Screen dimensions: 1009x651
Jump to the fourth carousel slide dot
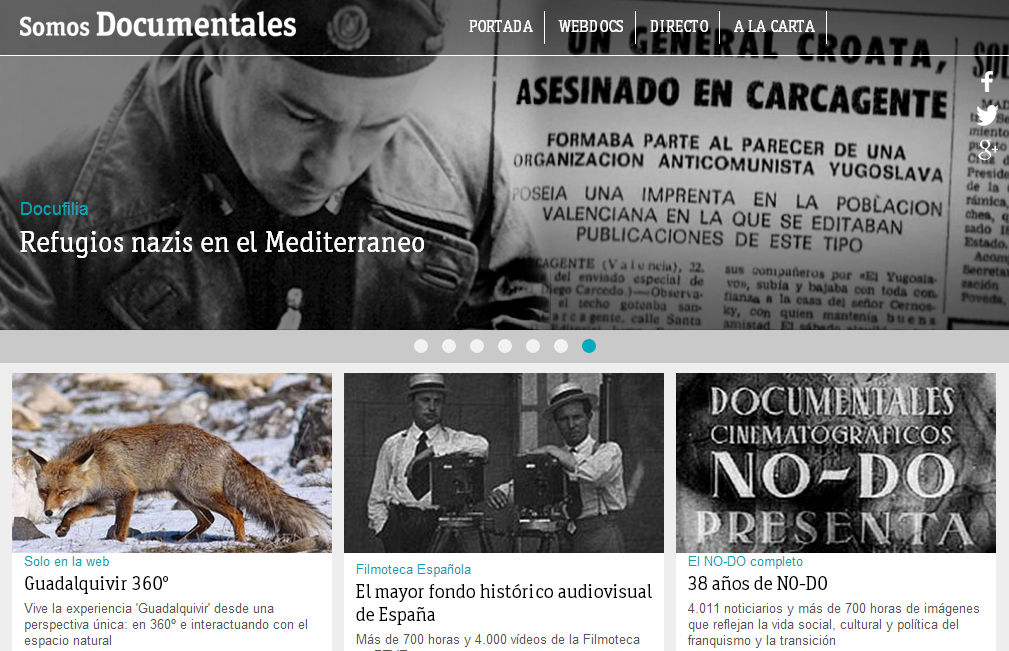505,346
